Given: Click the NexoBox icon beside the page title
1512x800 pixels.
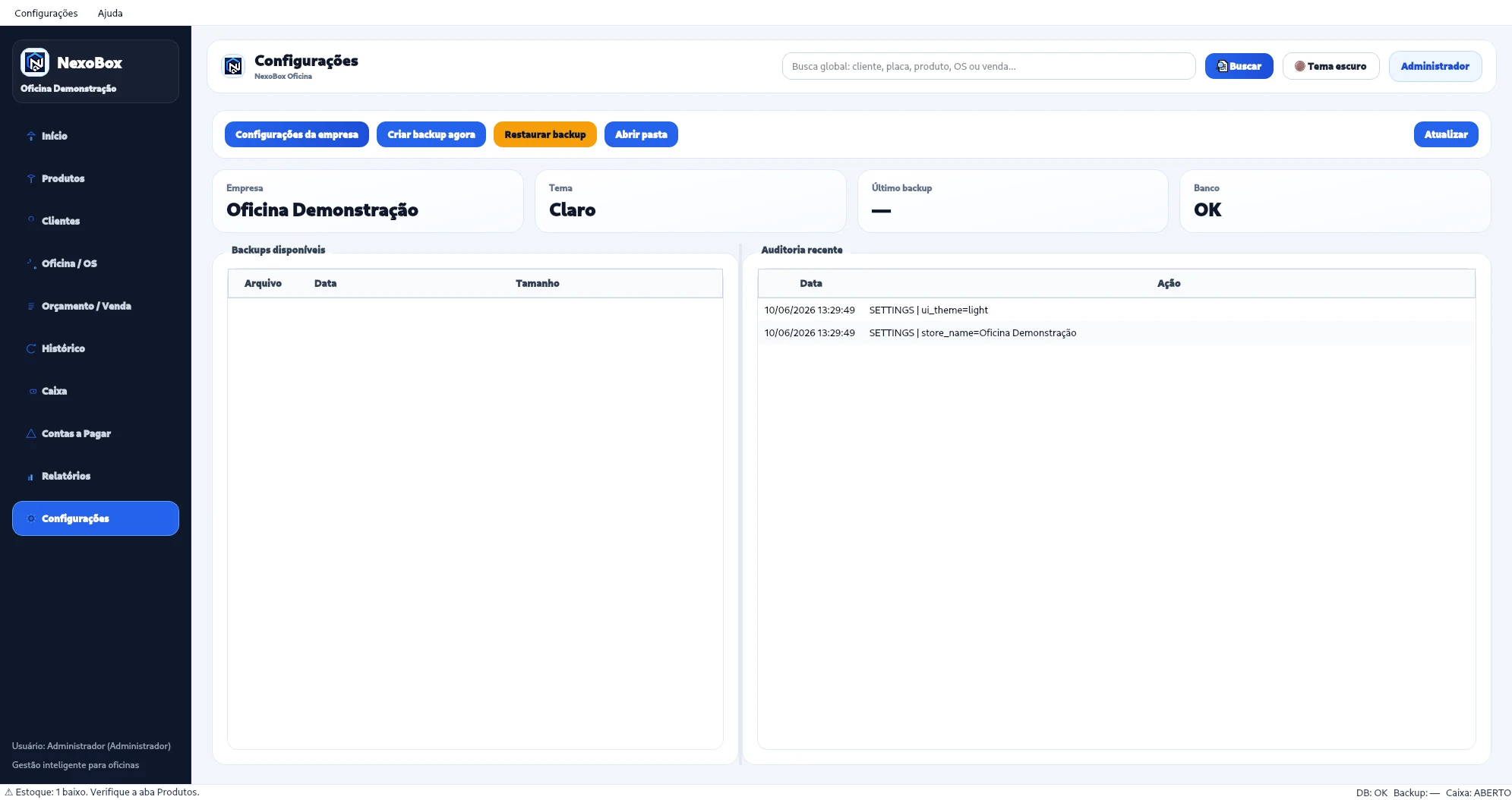Looking at the screenshot, I should click(233, 67).
